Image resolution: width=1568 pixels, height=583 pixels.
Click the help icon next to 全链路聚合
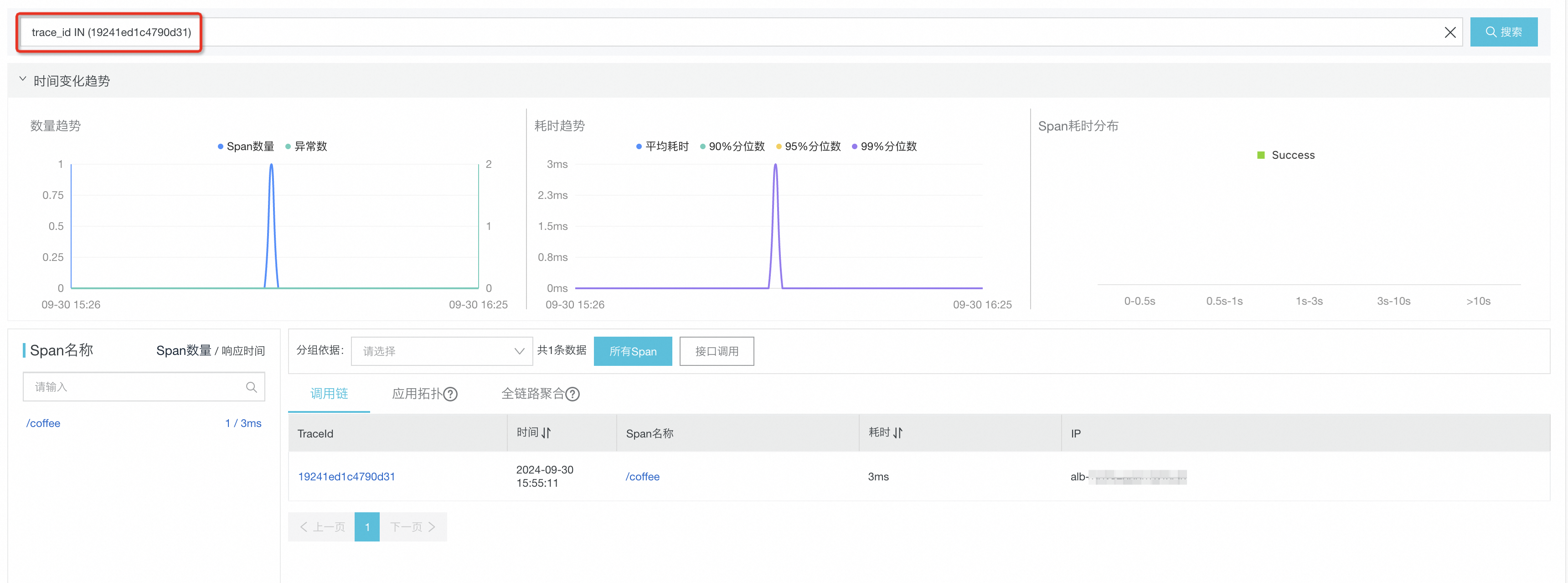pyautogui.click(x=572, y=394)
